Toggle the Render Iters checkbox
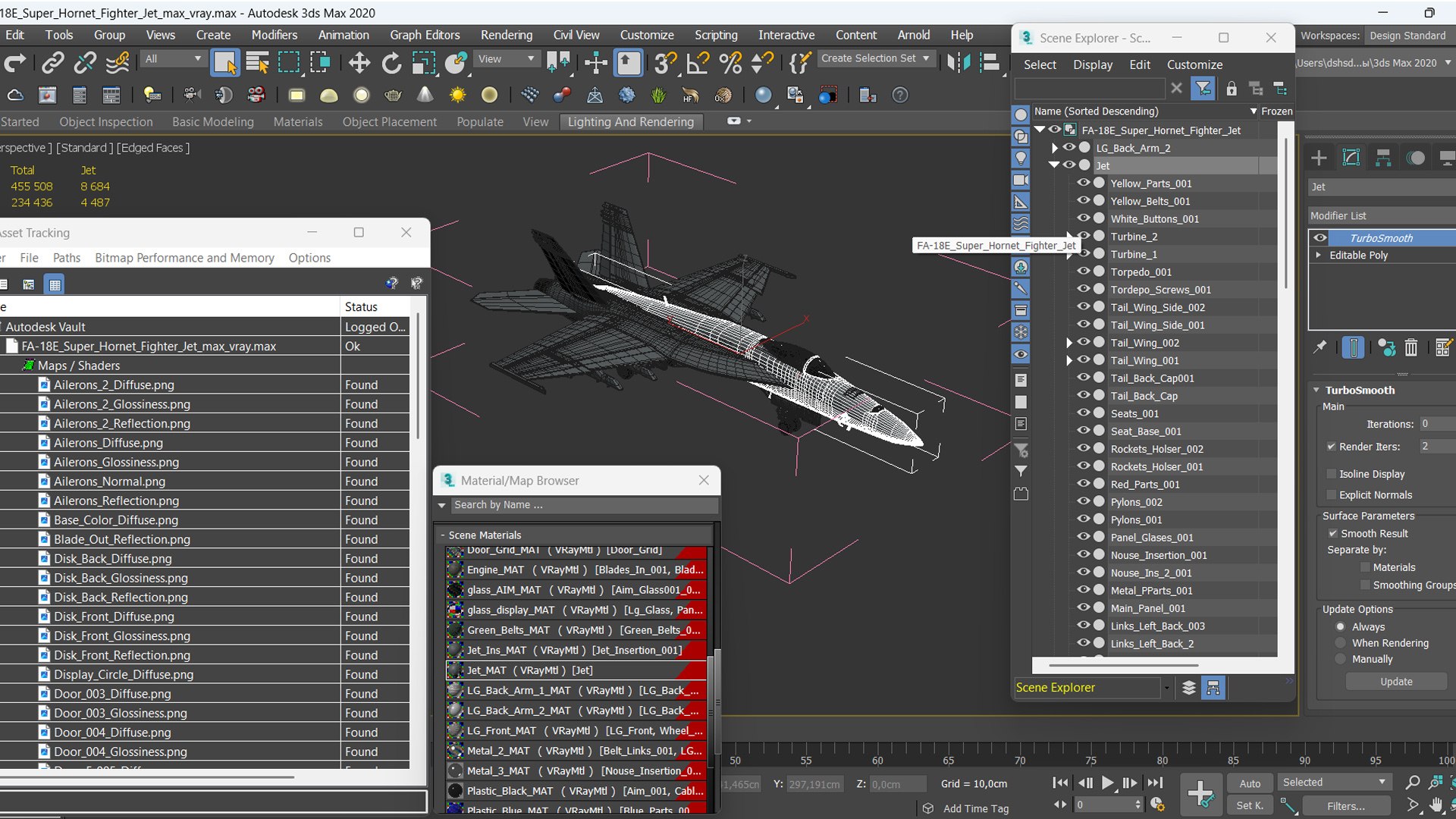 (1331, 447)
